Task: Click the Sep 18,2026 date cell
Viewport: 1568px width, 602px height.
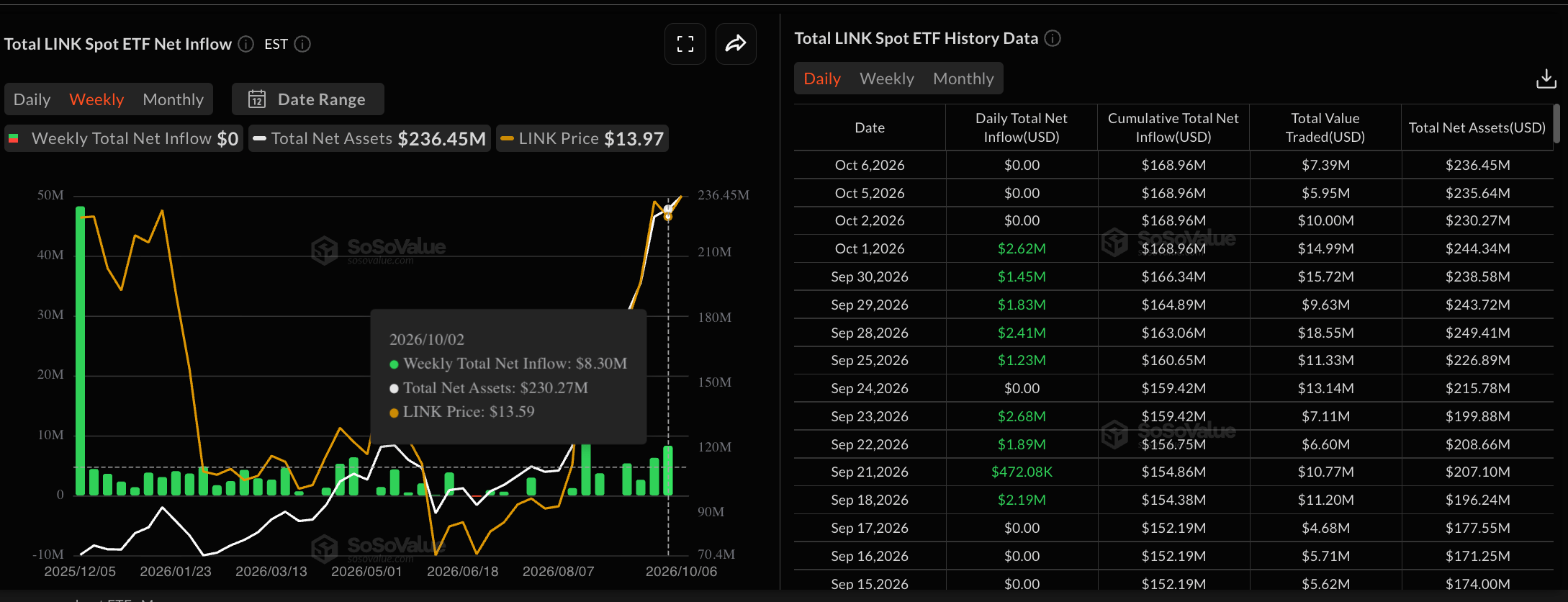Action: coord(870,500)
